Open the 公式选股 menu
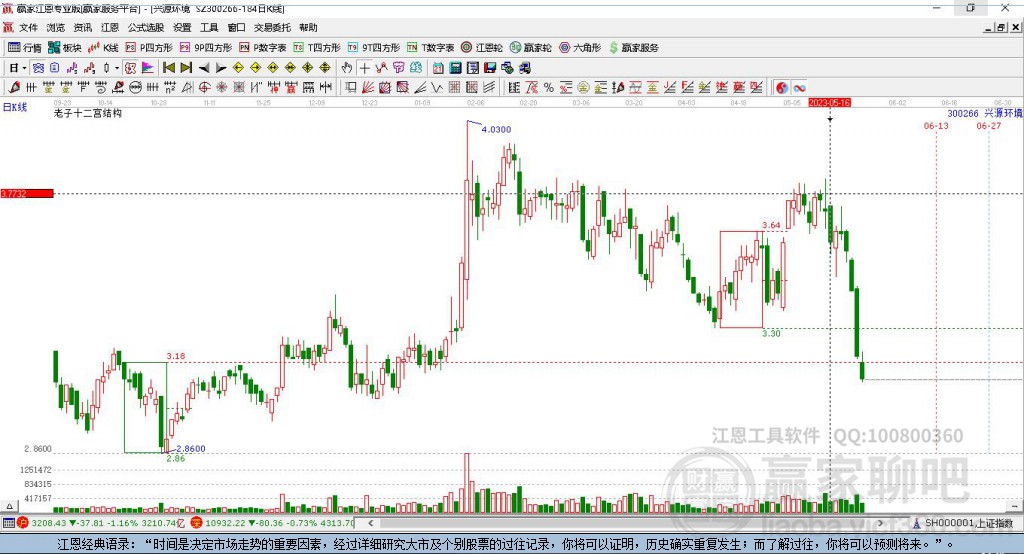Image resolution: width=1024 pixels, height=554 pixels. (146, 27)
